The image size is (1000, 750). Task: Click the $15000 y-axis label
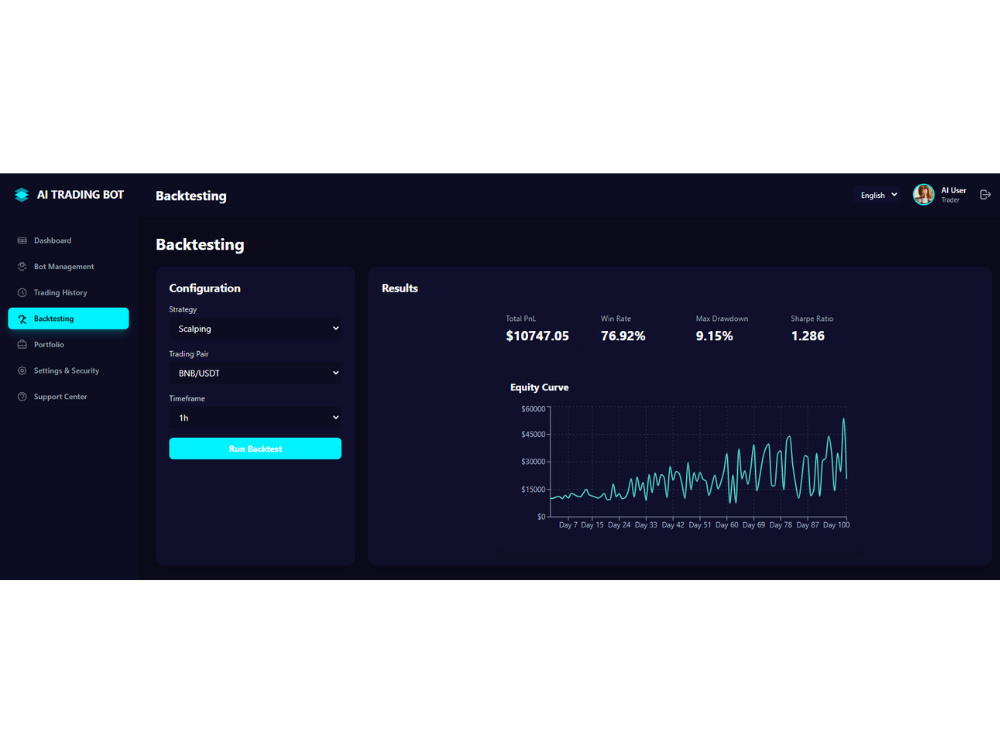coord(533,490)
